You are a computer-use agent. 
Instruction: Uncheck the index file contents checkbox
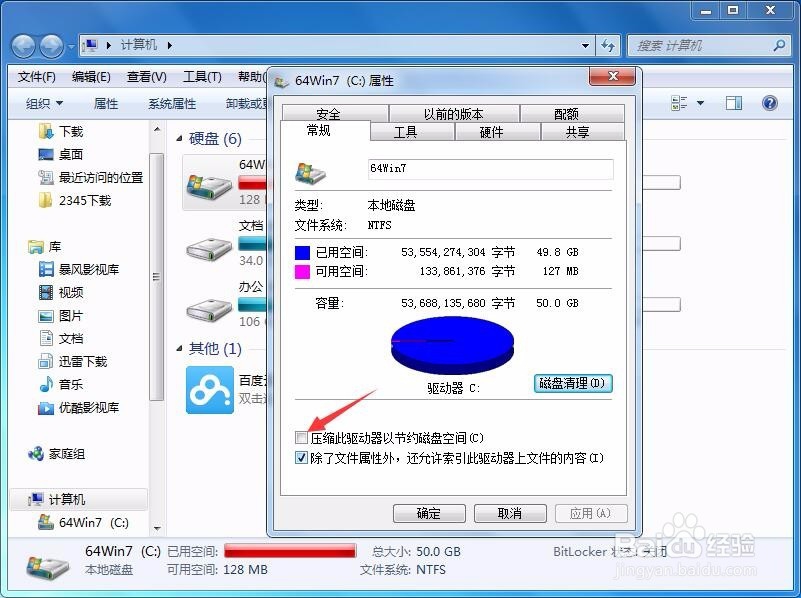click(x=301, y=458)
